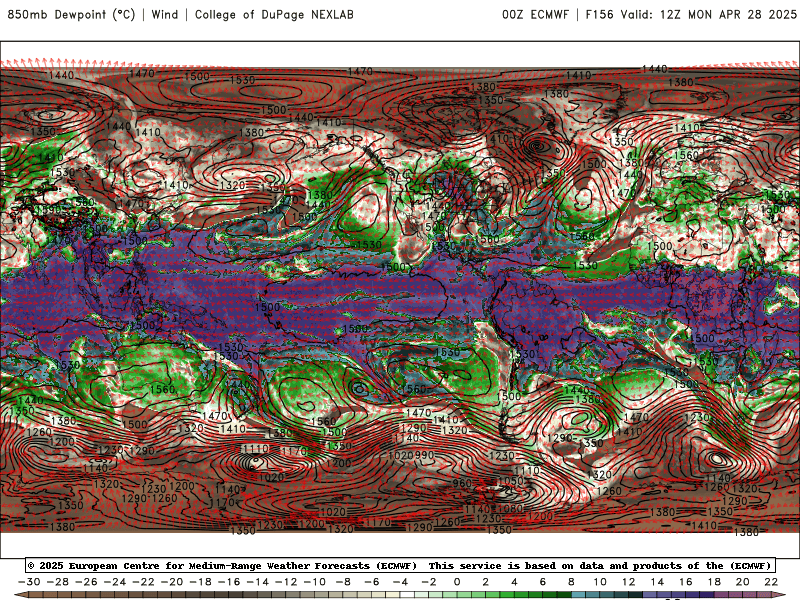Click "This service is based on data and products" text
Image resolution: width=800 pixels, height=600 pixels.
coord(557,565)
